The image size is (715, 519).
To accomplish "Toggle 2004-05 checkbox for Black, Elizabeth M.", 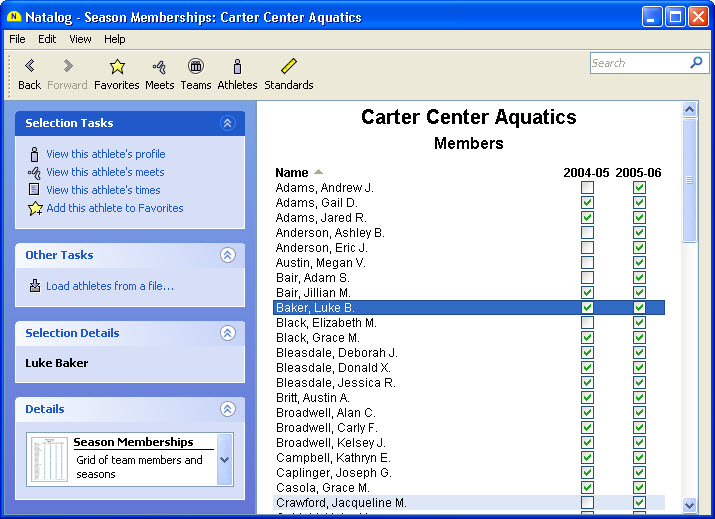I will [x=587, y=323].
